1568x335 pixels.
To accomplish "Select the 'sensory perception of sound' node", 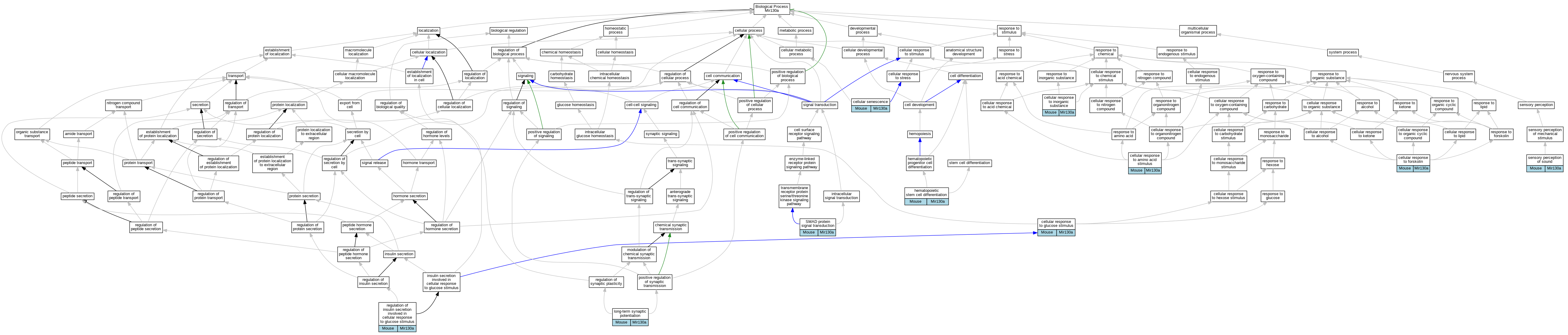I will (1544, 162).
